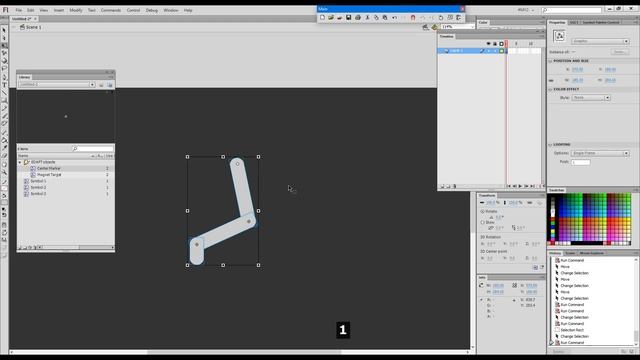Viewport: 640px width, 360px height.
Task: Toggle Constrain link icon in Transform panel
Action: (530, 202)
